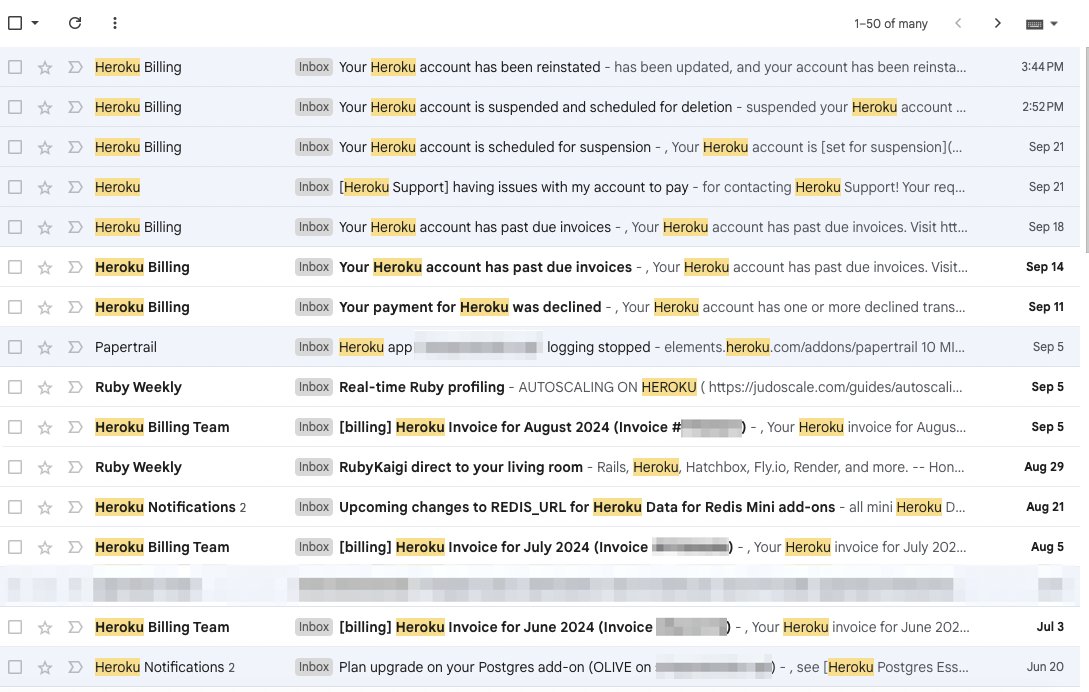Select the Sep 14 past due invoices checkbox
Screen dimensions: 1089x692
(15, 267)
